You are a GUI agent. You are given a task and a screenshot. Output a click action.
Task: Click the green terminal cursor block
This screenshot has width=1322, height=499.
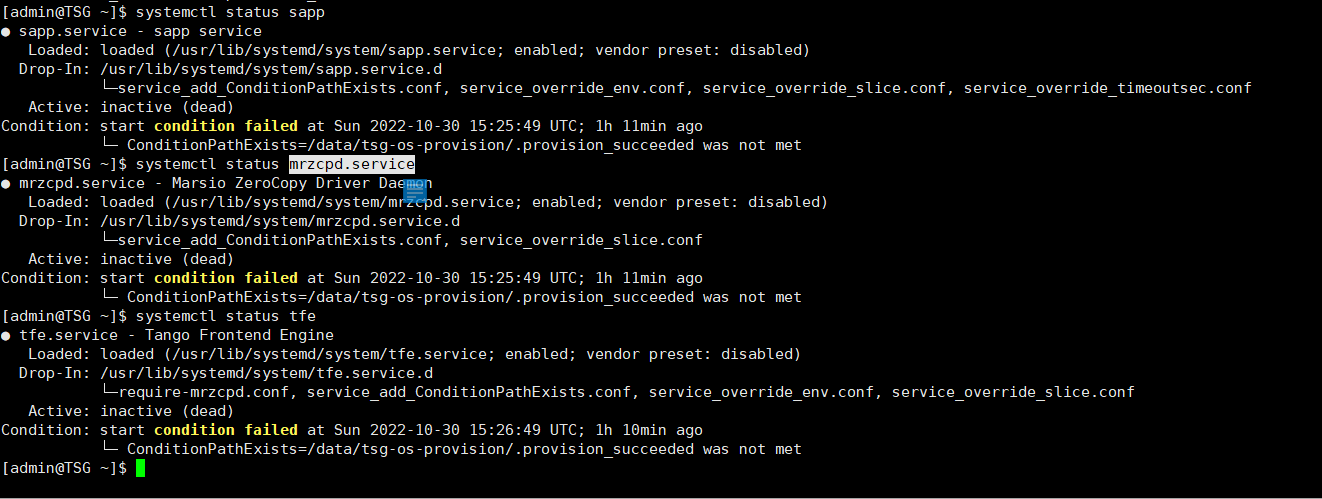tap(141, 468)
